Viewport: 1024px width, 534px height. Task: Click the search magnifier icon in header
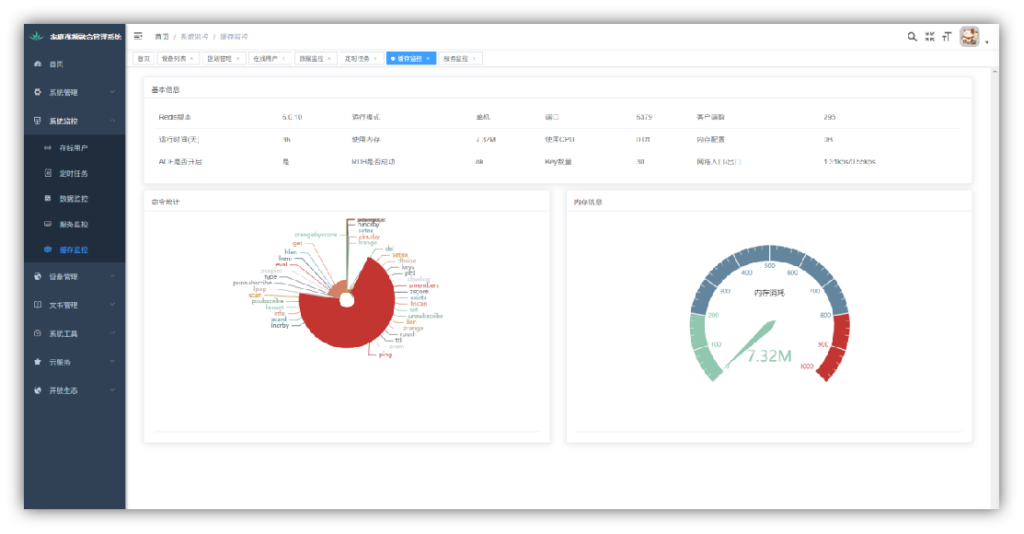(912, 37)
